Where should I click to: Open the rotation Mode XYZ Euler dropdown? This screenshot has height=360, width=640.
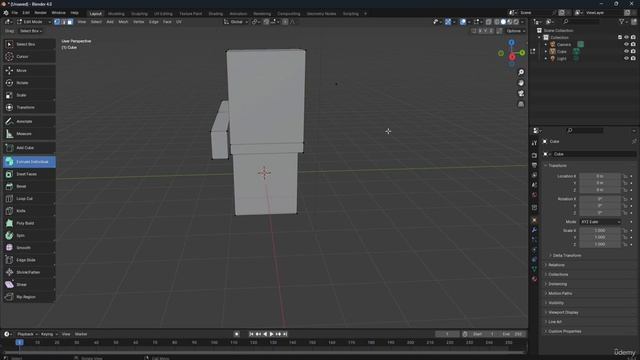click(600, 222)
